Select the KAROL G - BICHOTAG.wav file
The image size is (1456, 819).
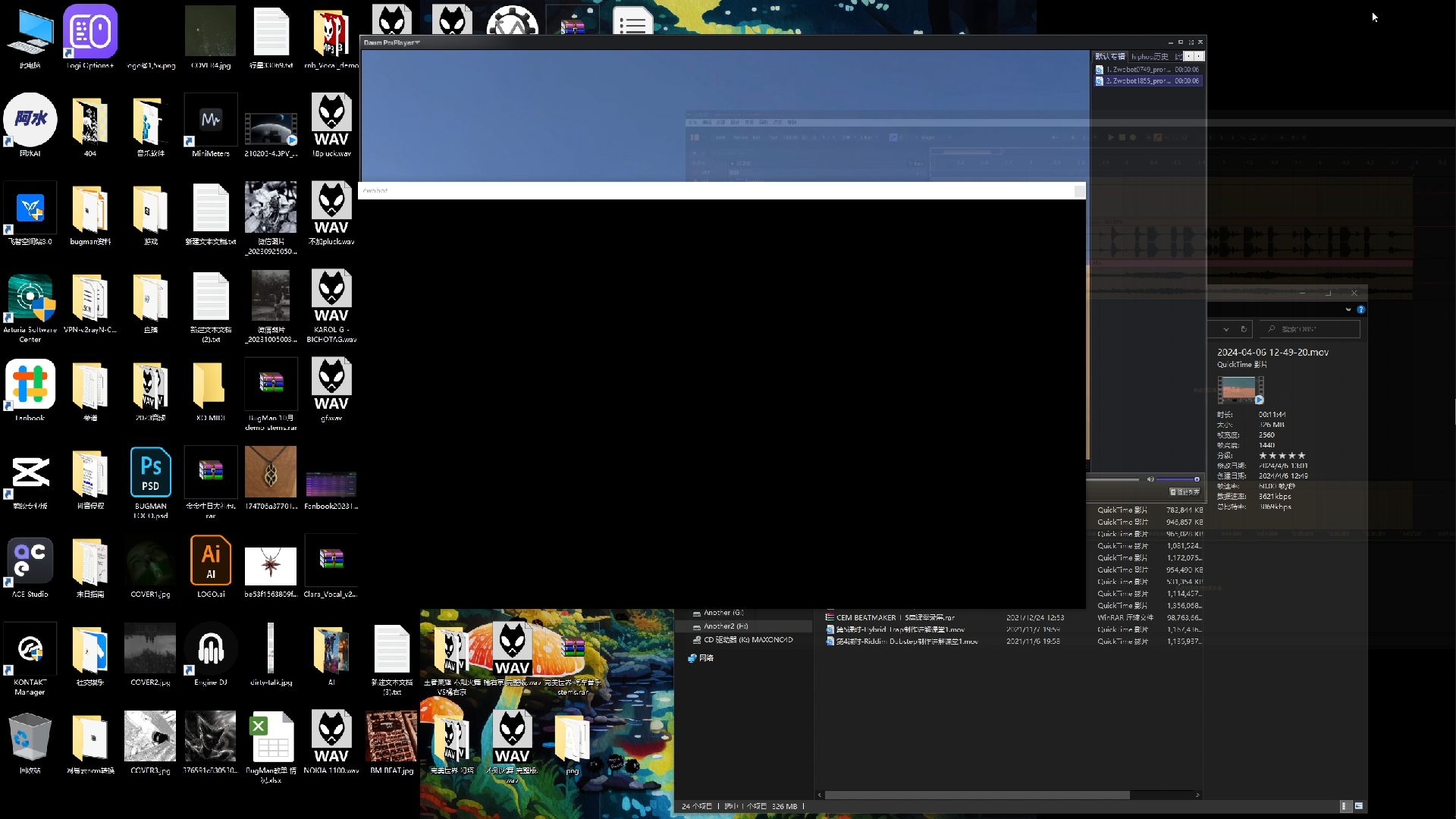331,307
